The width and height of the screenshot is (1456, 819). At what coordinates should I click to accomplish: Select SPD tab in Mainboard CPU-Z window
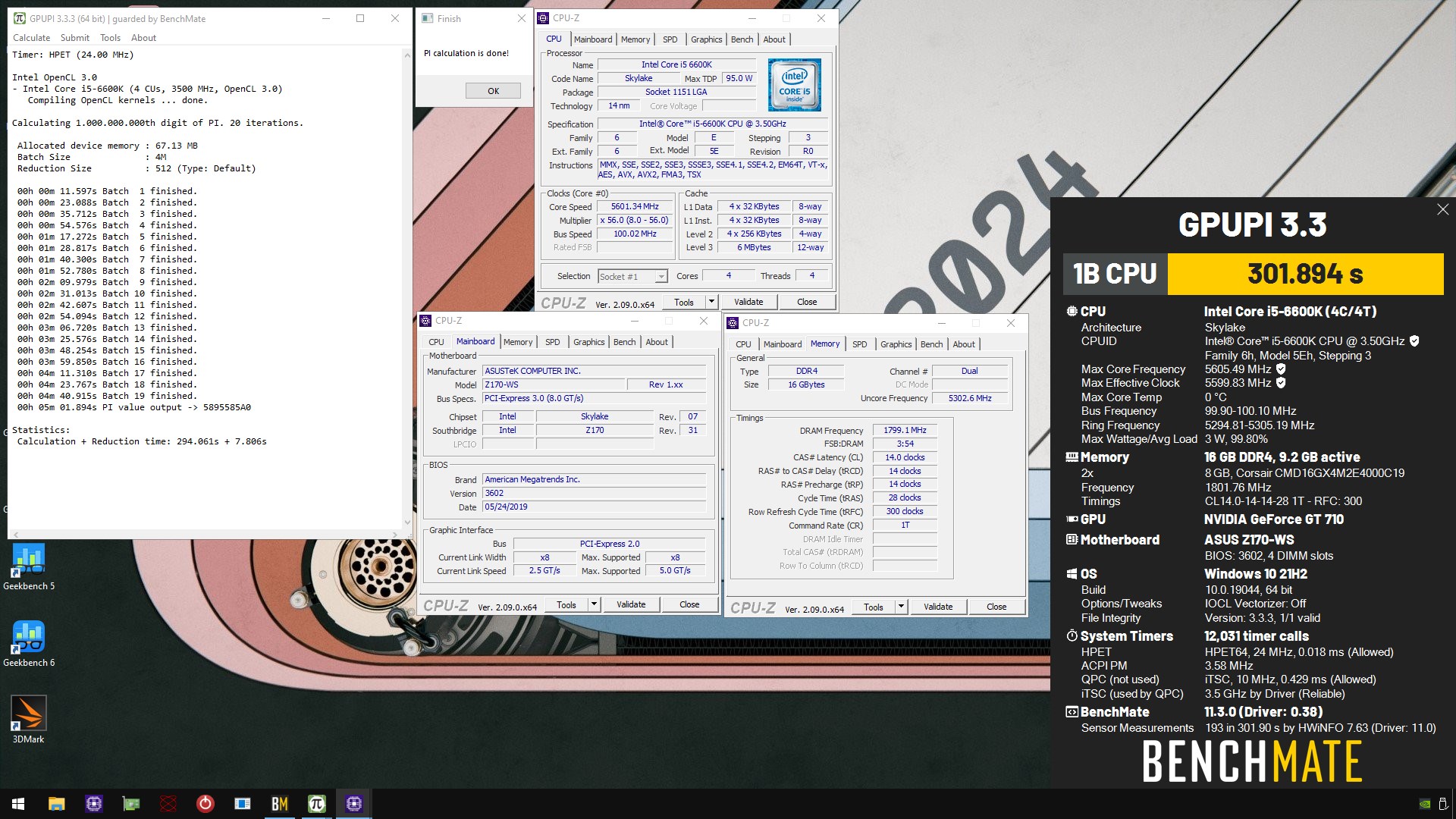pyautogui.click(x=553, y=342)
